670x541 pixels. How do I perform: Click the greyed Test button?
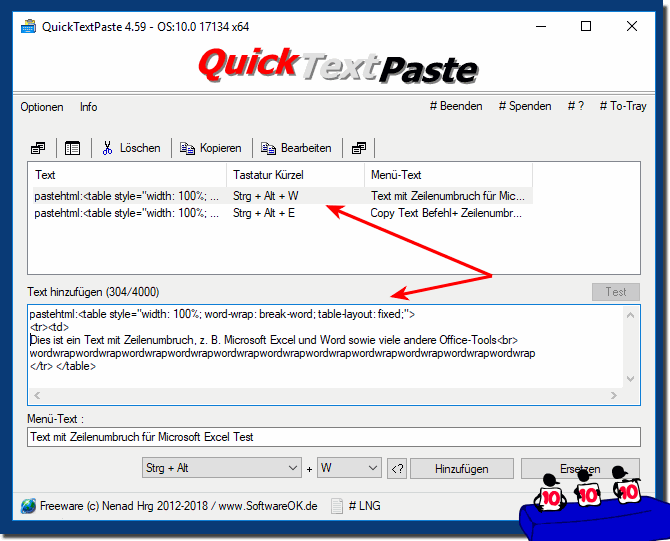(x=616, y=292)
